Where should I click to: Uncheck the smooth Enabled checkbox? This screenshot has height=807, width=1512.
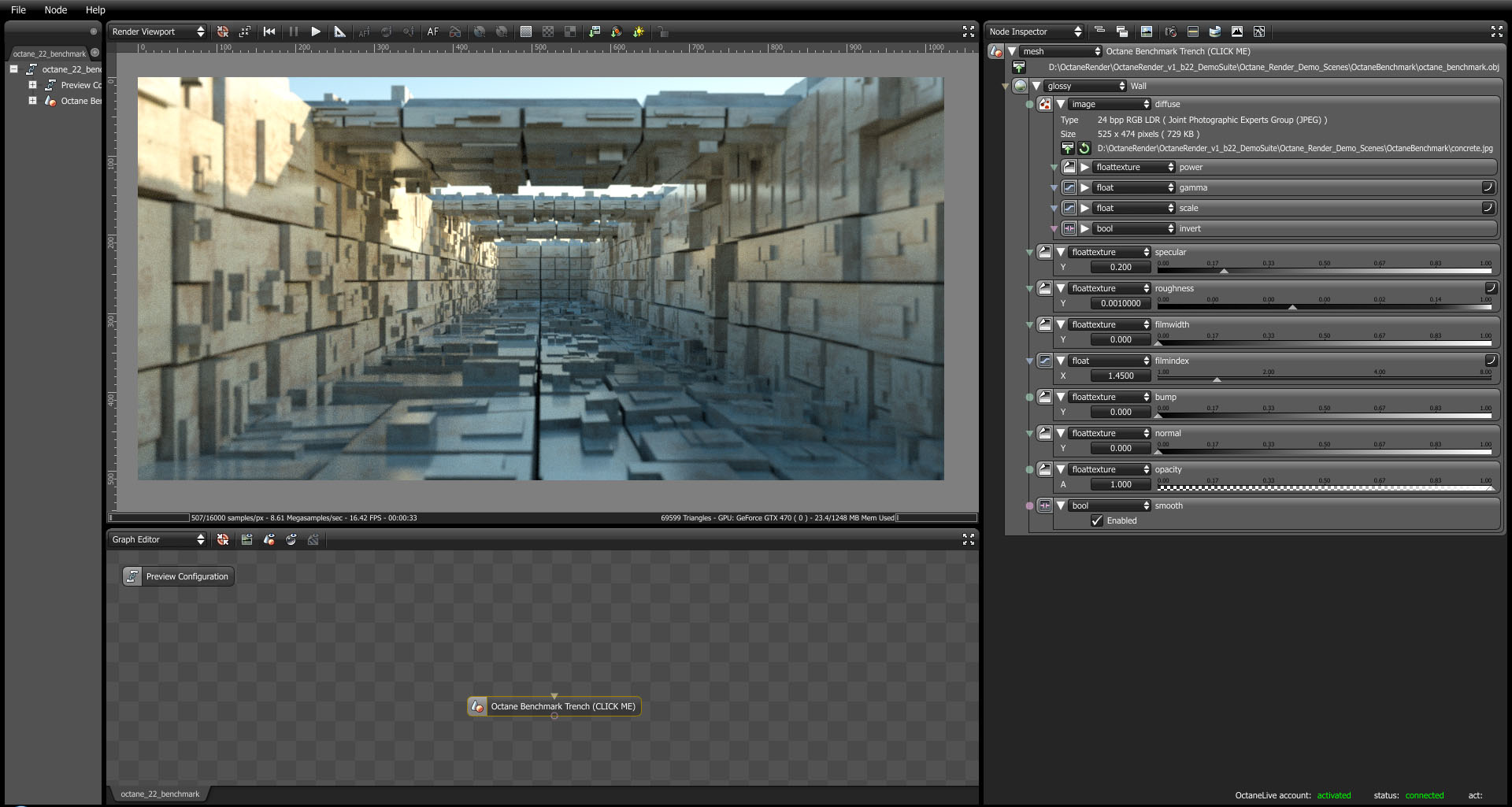tap(1097, 520)
